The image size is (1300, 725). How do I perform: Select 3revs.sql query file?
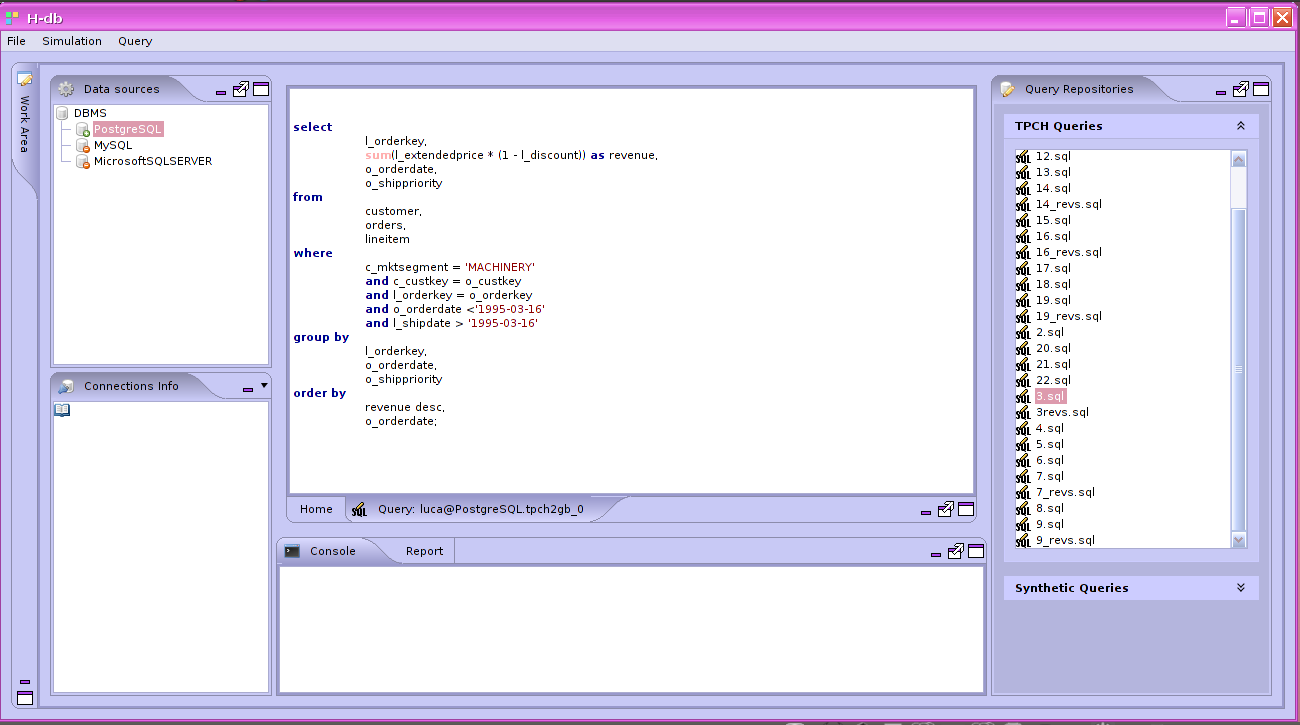pyautogui.click(x=1062, y=412)
